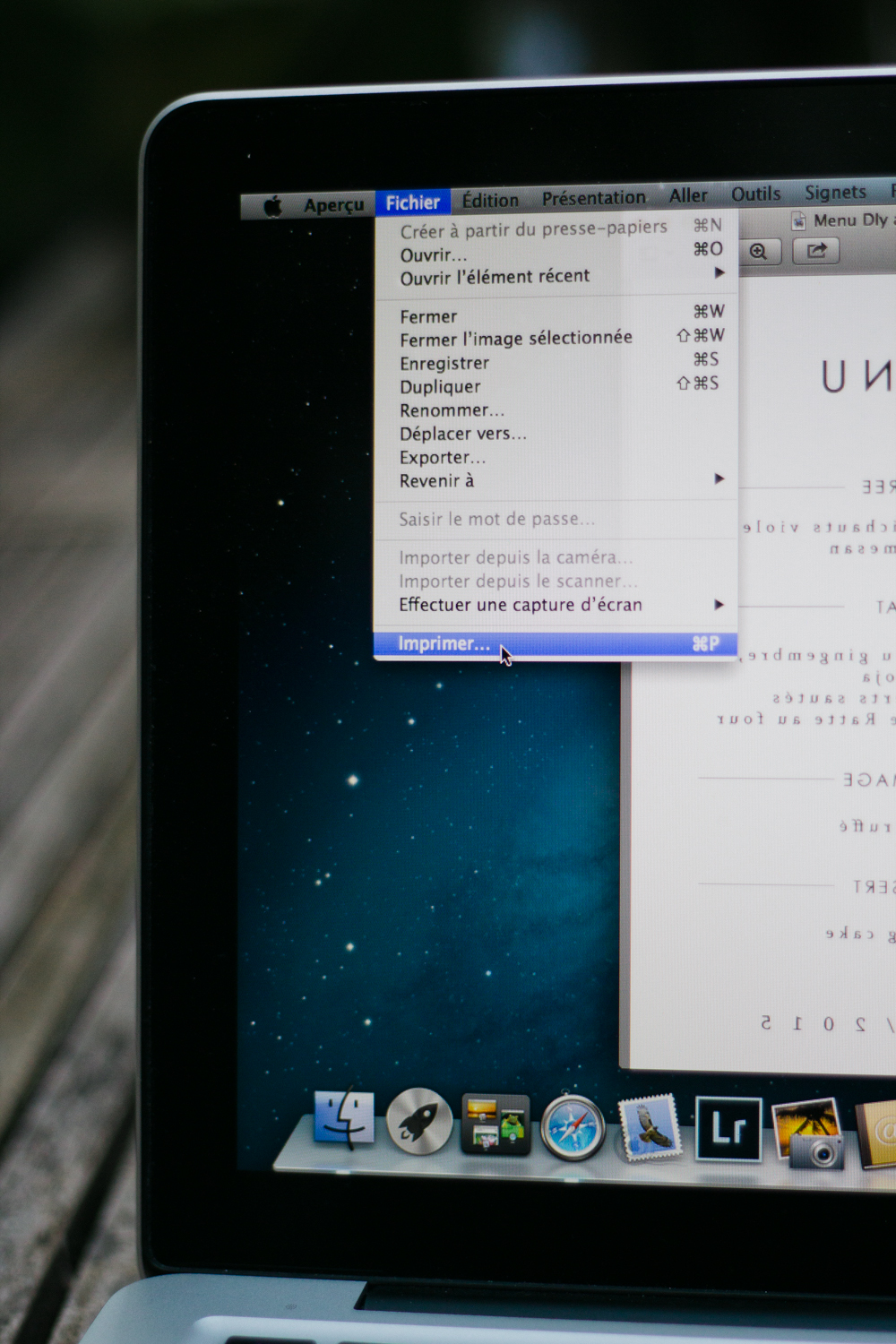The width and height of the screenshot is (896, 1344).
Task: Open the Apple menu
Action: [x=272, y=207]
